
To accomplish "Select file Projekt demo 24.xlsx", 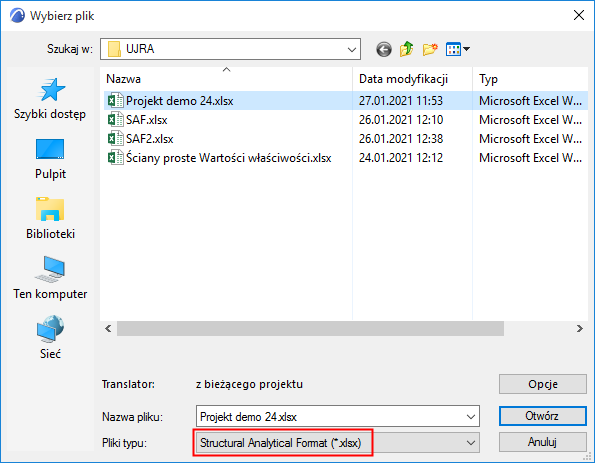I will [x=179, y=101].
